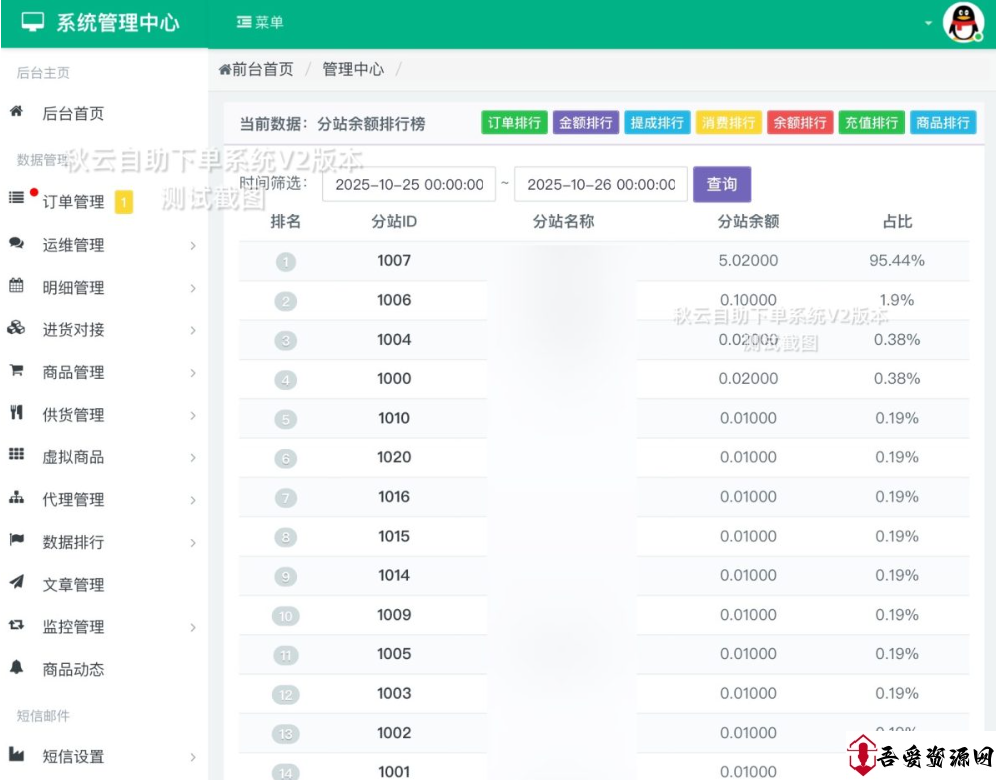Expand the 短信设置 submenu chevron

(x=193, y=757)
